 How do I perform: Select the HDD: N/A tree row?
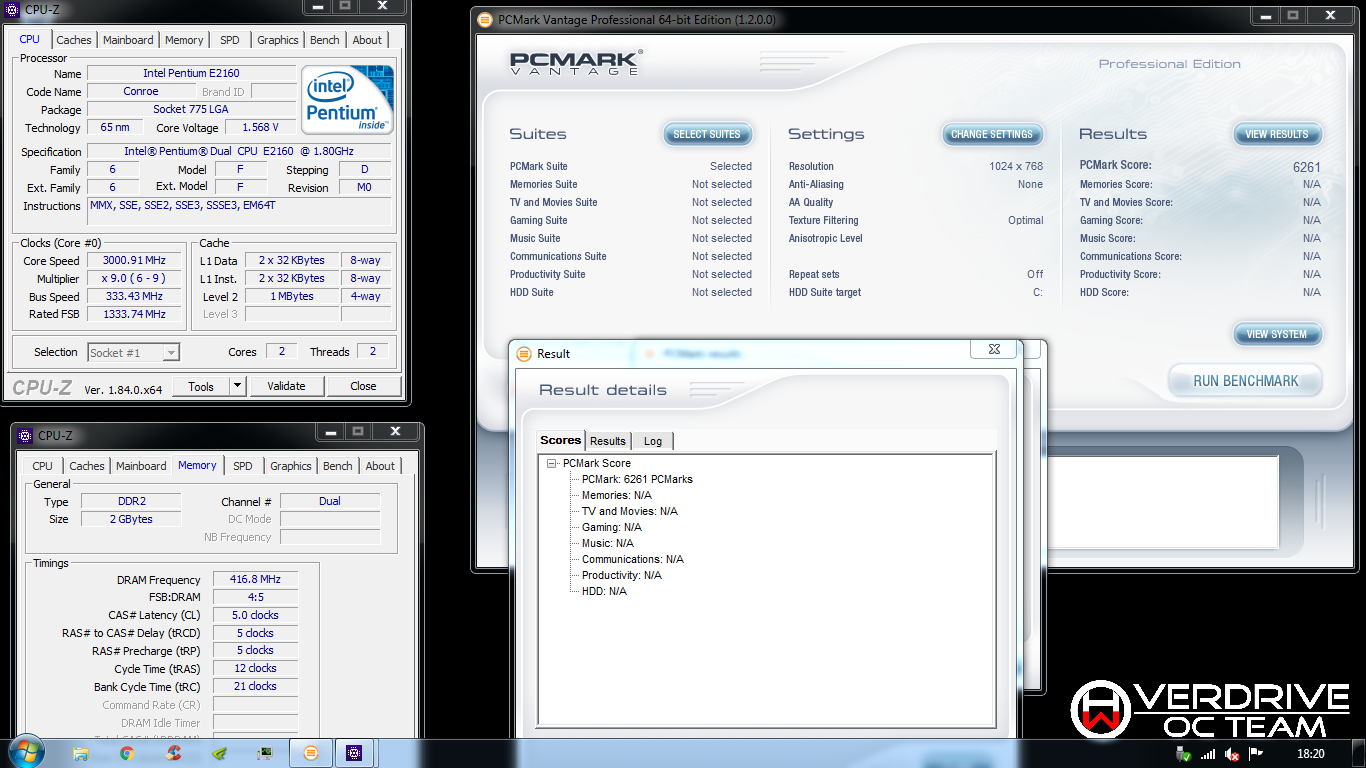coord(604,591)
